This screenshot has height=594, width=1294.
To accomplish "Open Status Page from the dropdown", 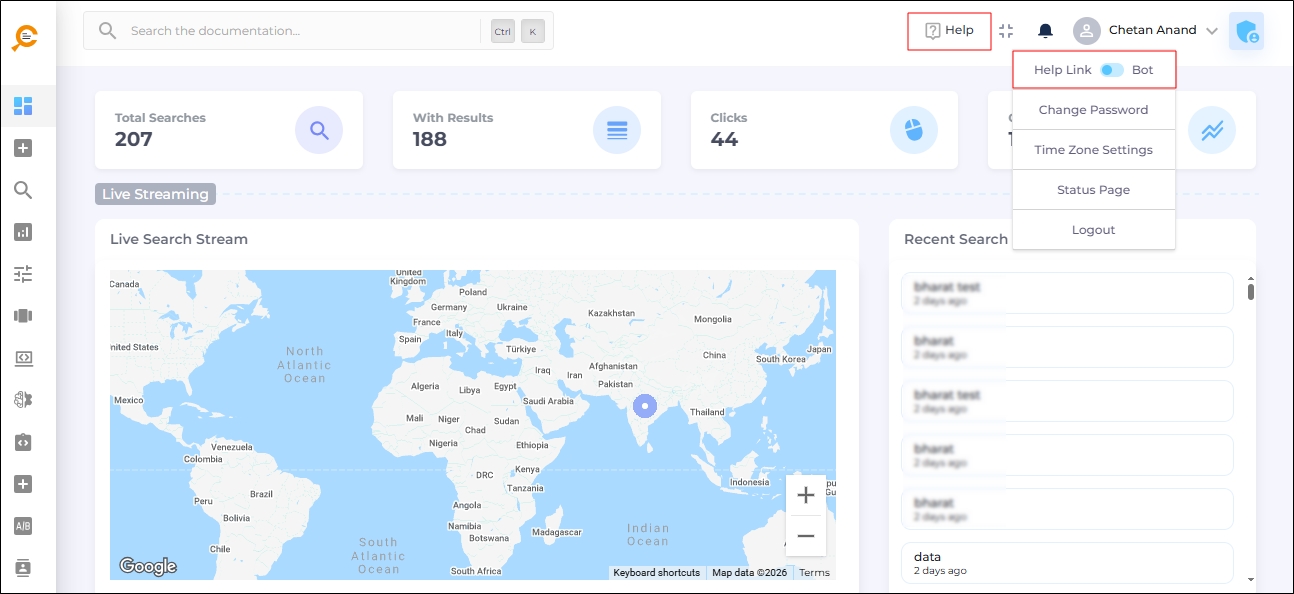I will [x=1093, y=190].
